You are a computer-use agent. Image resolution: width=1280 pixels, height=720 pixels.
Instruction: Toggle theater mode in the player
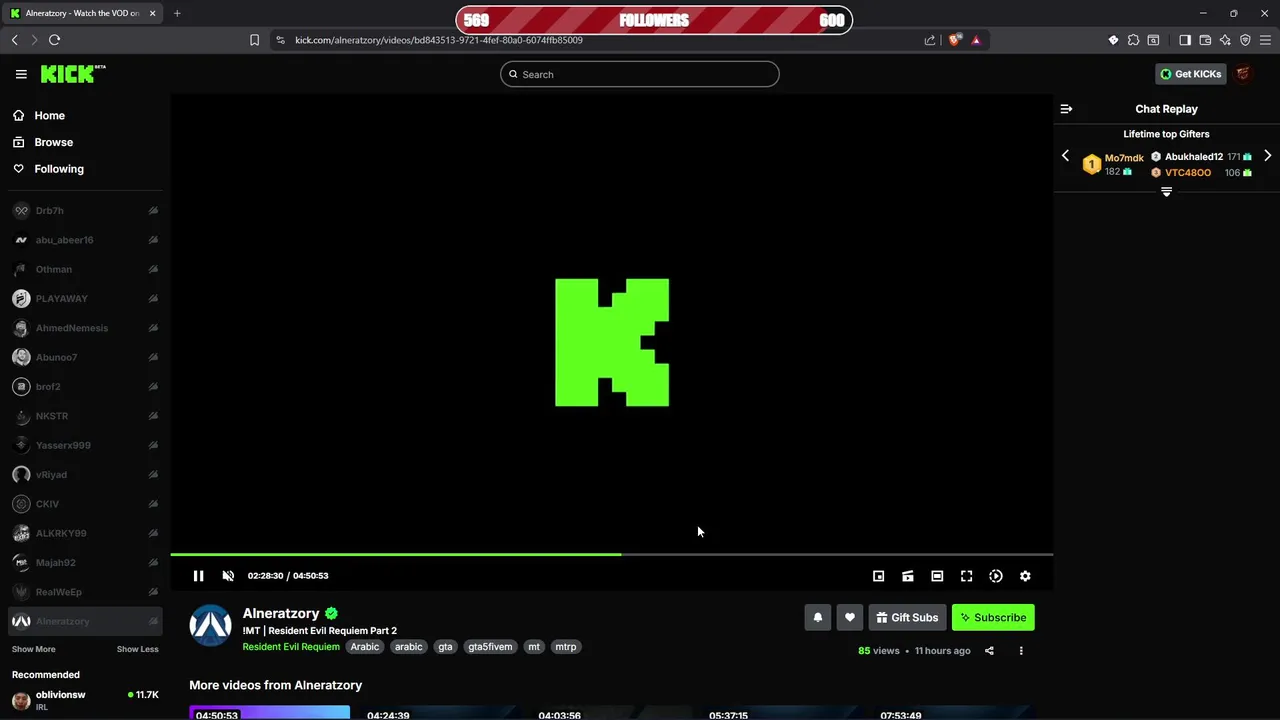(937, 576)
